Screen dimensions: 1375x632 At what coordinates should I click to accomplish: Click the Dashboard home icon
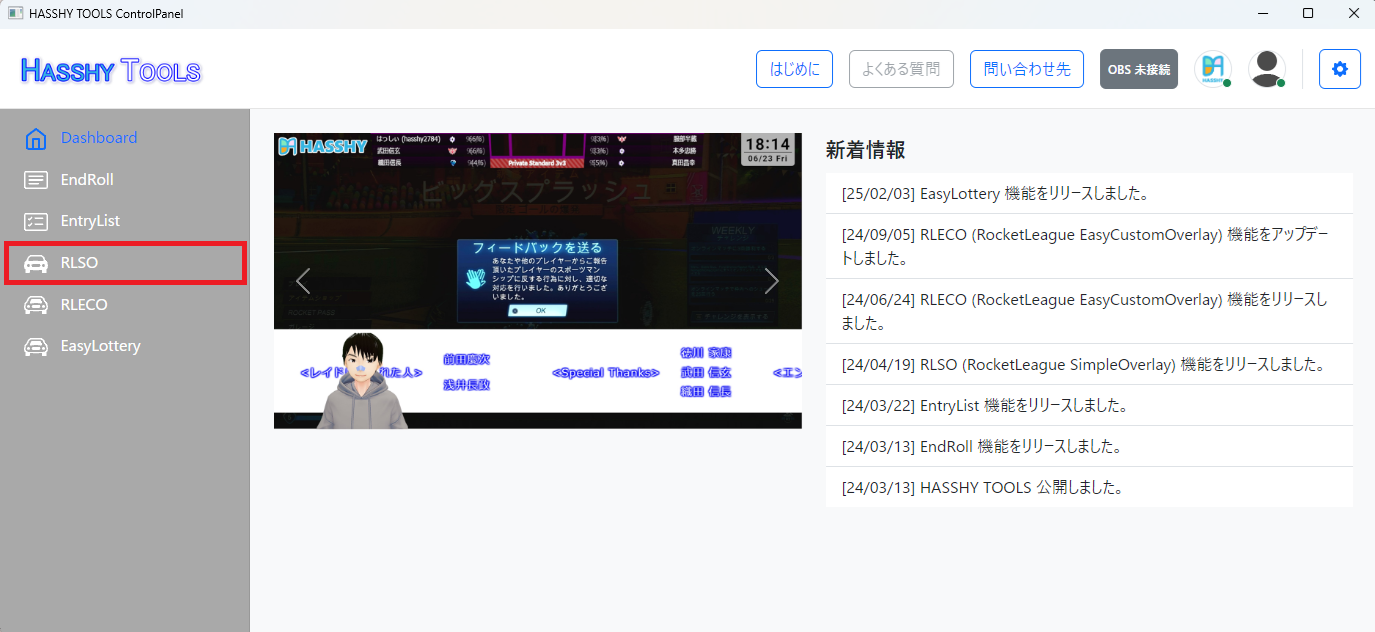[x=36, y=138]
